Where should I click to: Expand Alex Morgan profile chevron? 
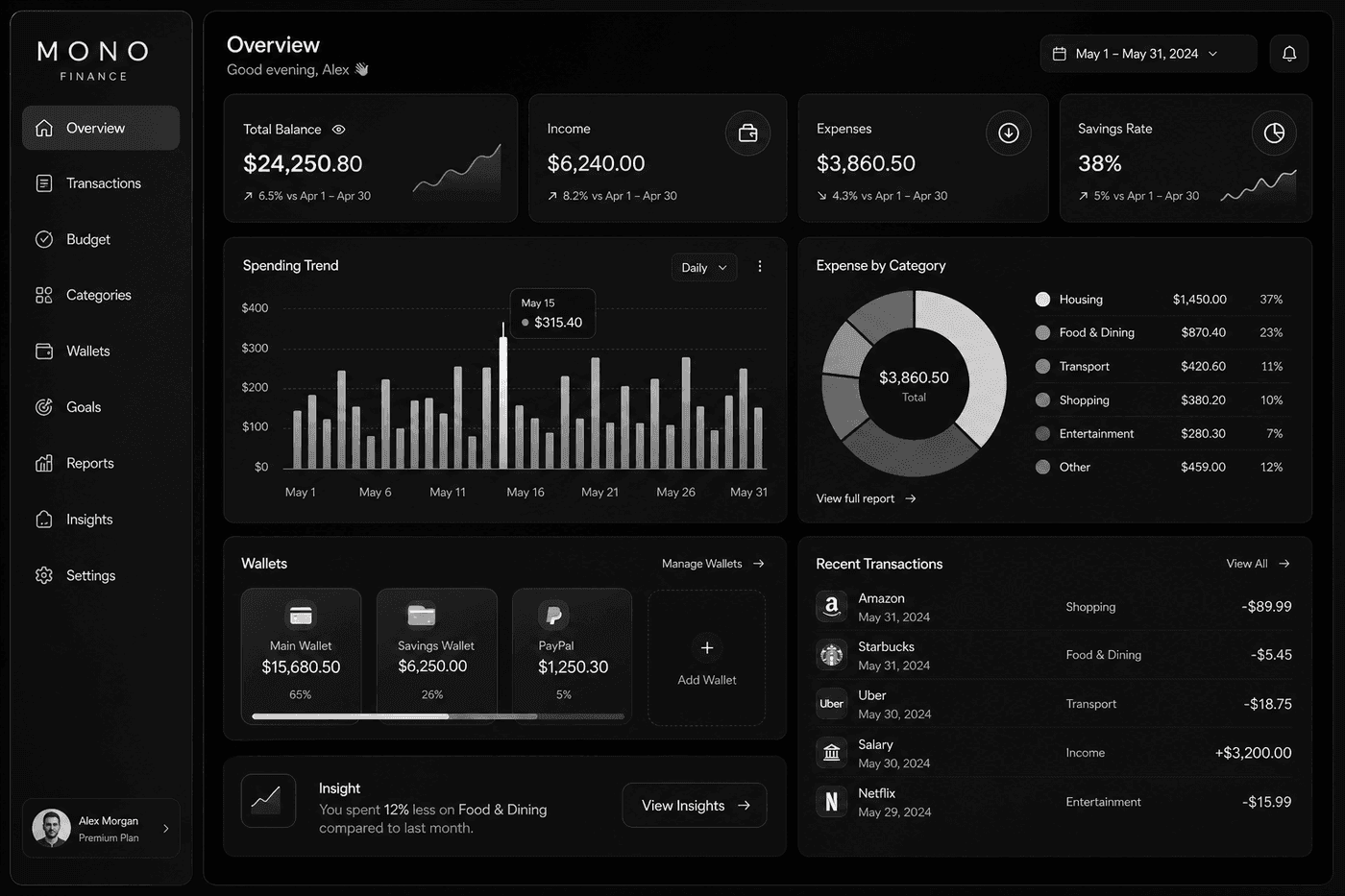[x=166, y=828]
